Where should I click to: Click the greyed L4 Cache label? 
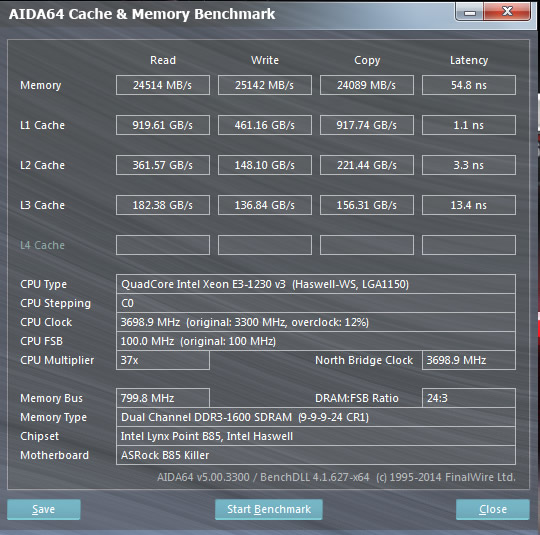tap(42, 245)
